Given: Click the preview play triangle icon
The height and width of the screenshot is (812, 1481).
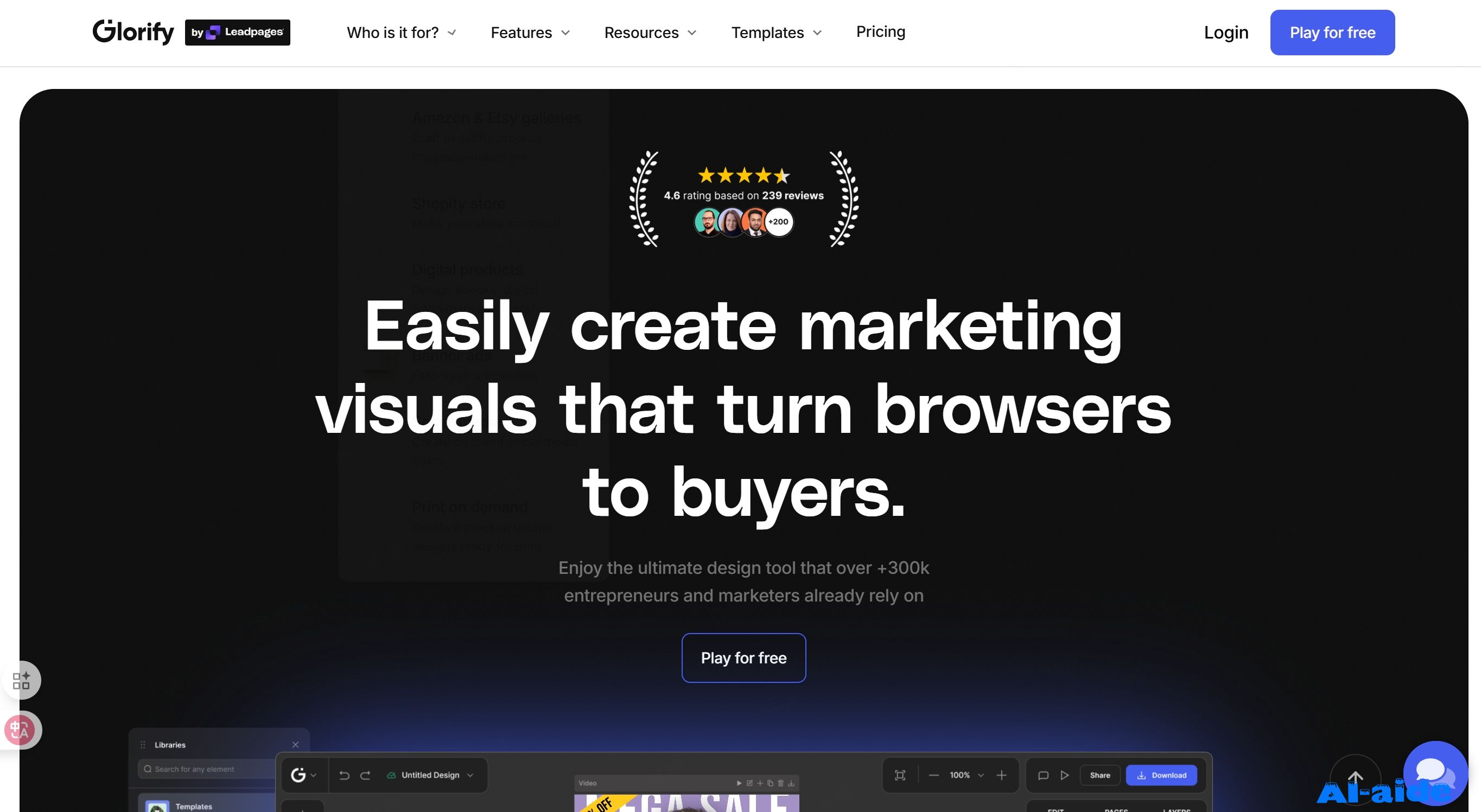Looking at the screenshot, I should [1065, 775].
